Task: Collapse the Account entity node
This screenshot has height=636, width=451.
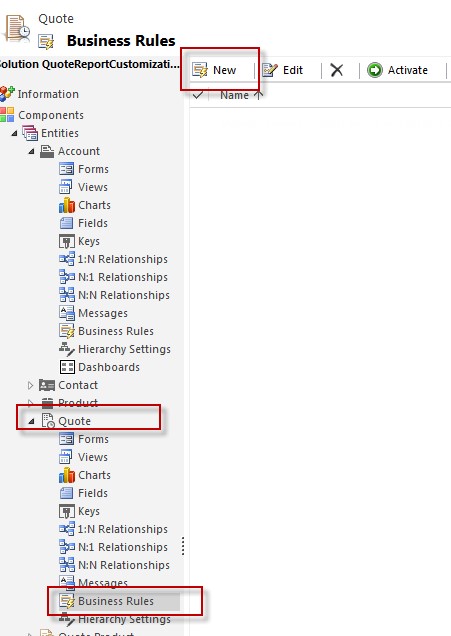Action: [x=31, y=151]
